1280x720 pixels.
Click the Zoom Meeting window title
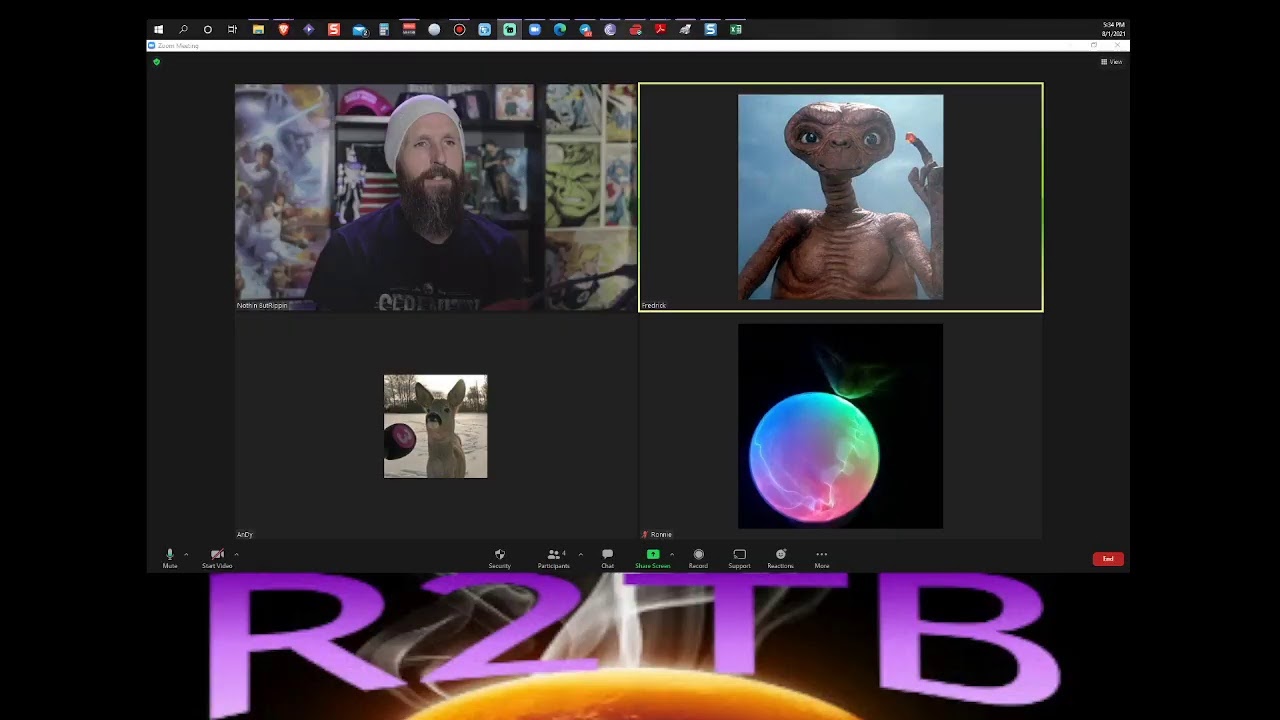(x=179, y=46)
